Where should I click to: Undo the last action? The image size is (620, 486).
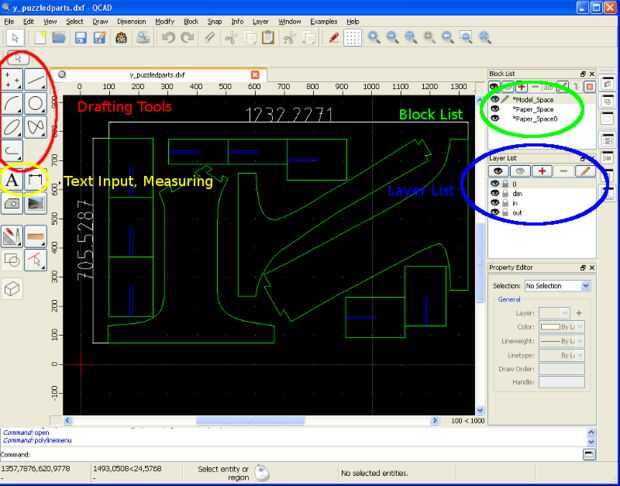pos(168,38)
